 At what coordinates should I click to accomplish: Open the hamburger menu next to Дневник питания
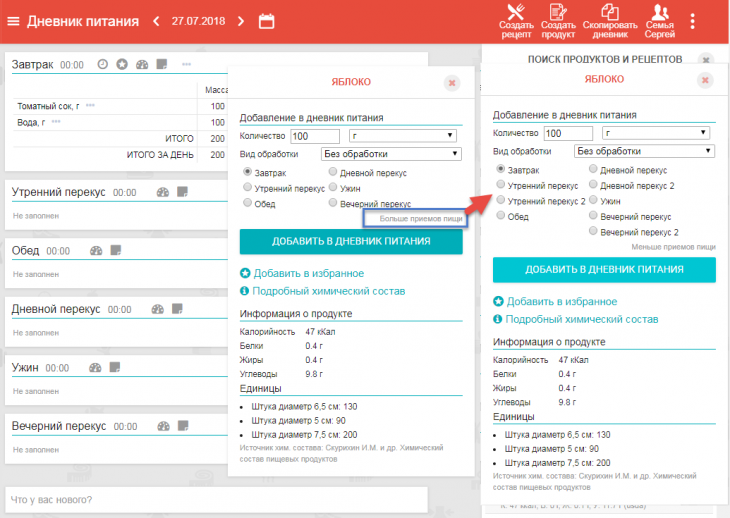14,21
